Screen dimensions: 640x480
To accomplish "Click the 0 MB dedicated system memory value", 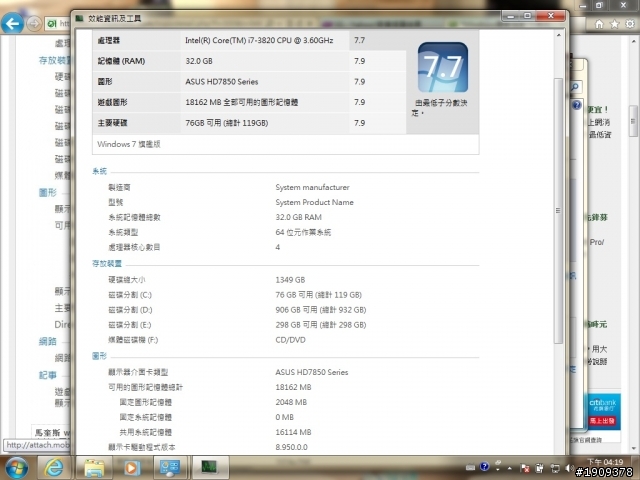I will click(x=284, y=417).
